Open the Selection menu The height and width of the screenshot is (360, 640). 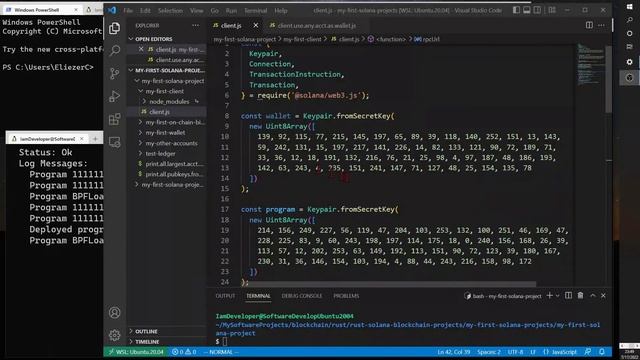click(171, 11)
